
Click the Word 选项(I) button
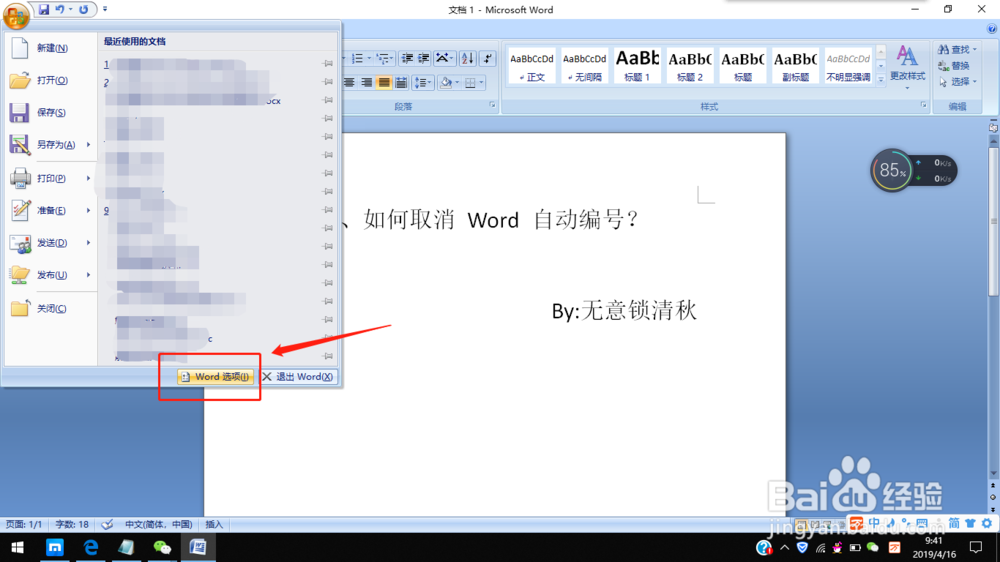tap(216, 377)
